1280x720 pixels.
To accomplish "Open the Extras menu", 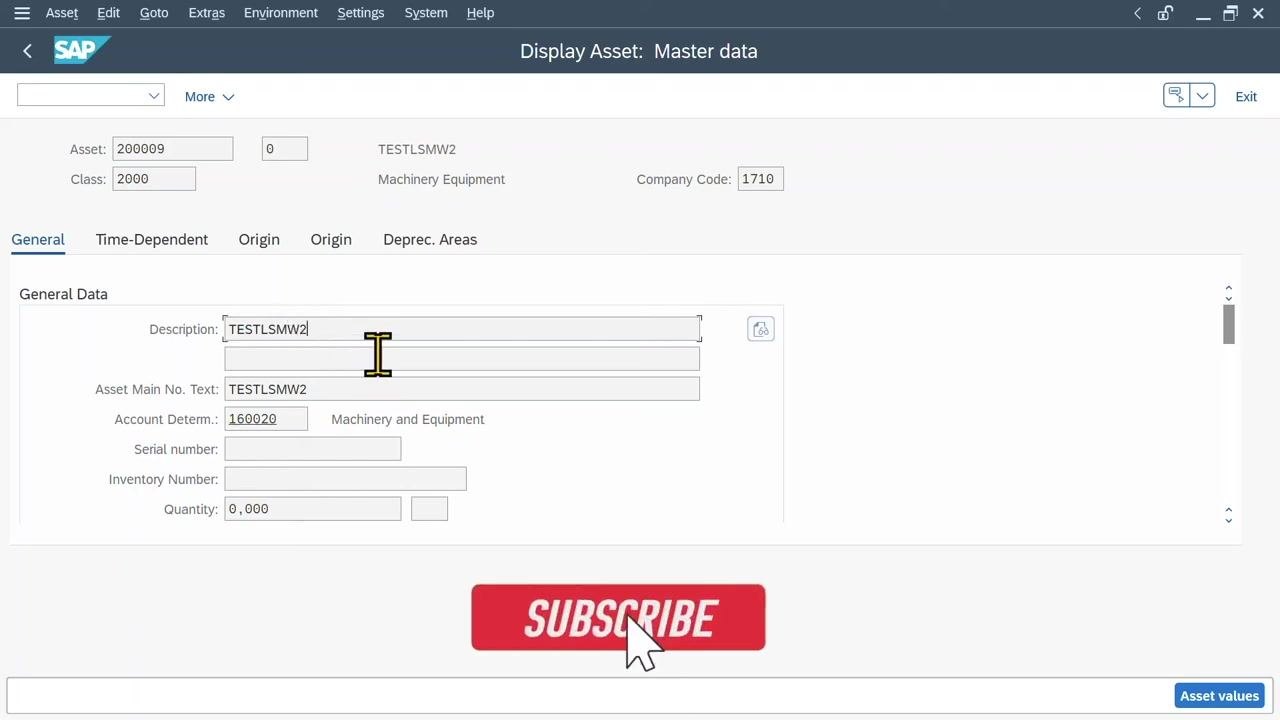I will pos(206,13).
